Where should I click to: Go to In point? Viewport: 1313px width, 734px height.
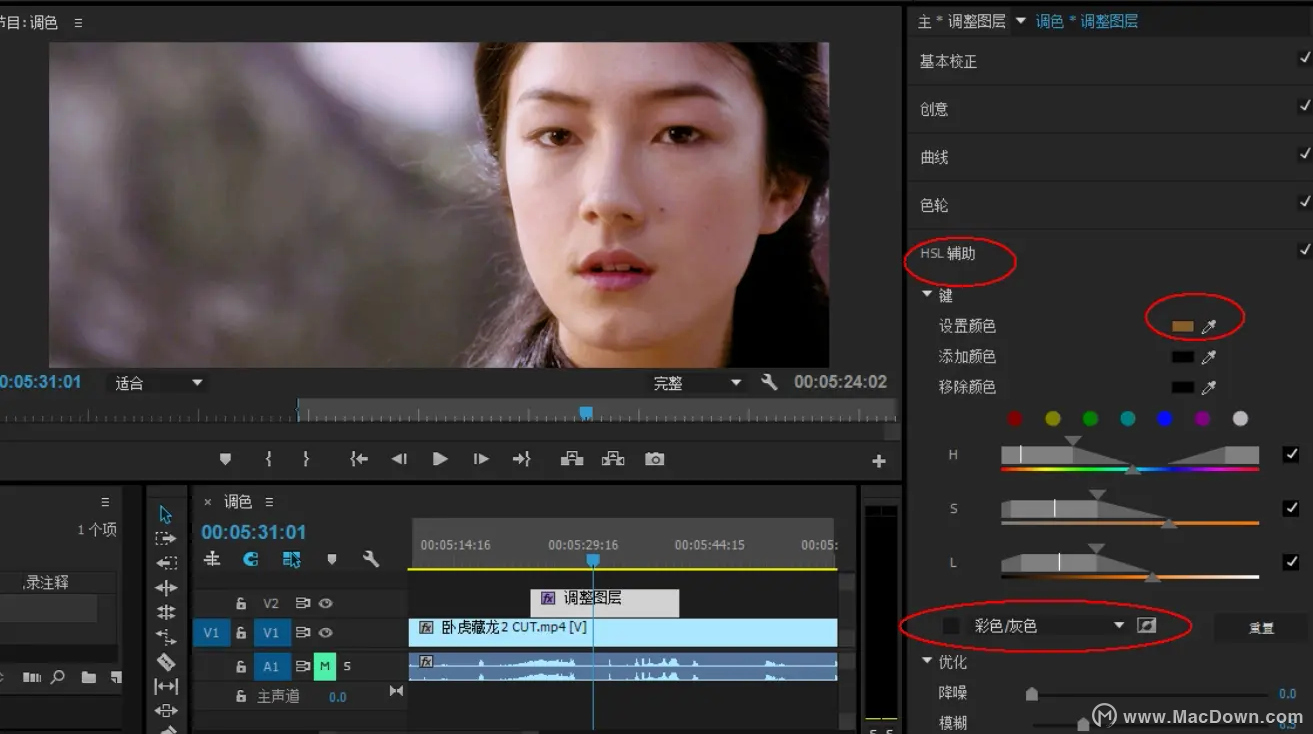pyautogui.click(x=359, y=459)
